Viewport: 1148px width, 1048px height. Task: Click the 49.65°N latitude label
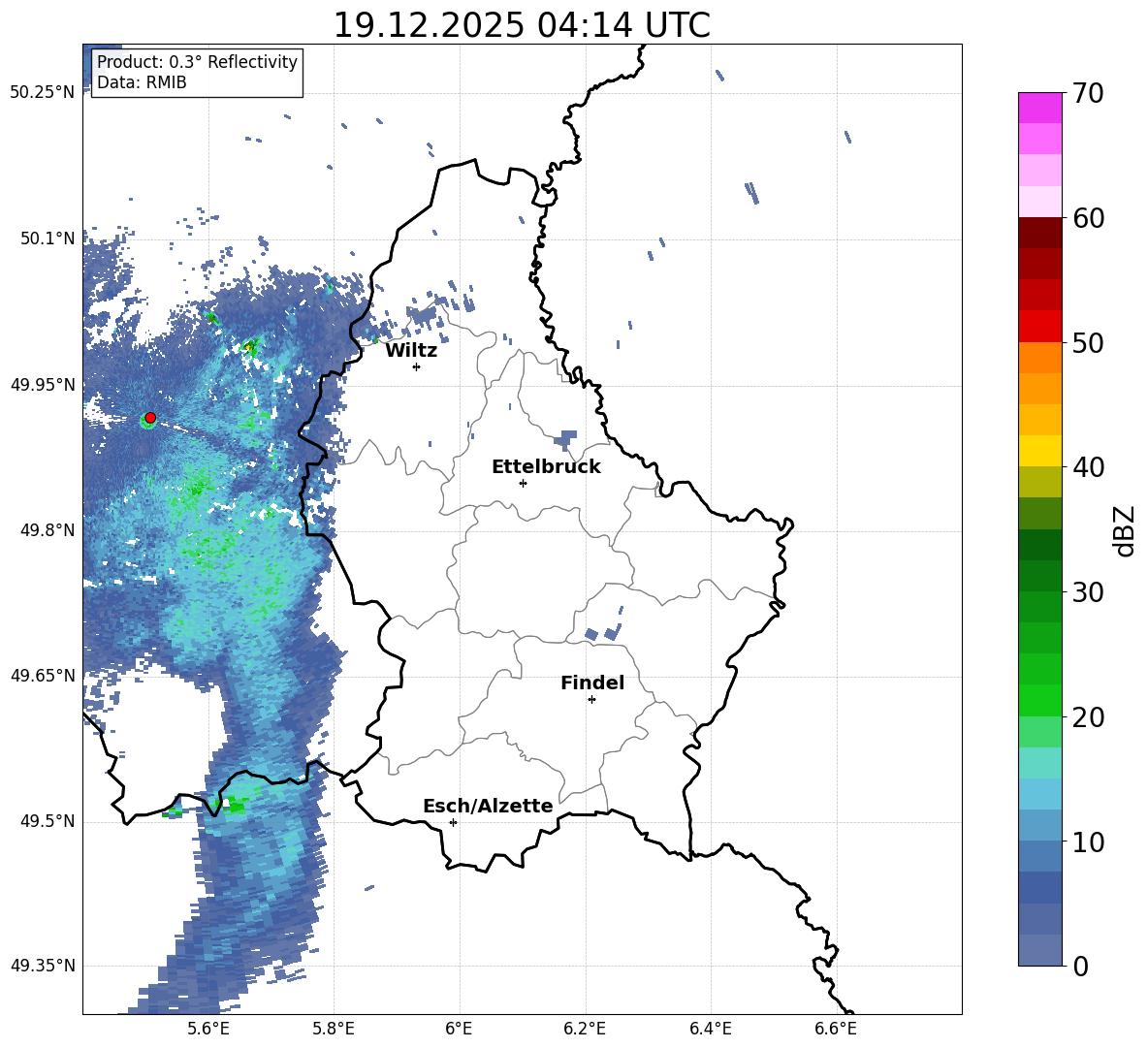coord(43,676)
